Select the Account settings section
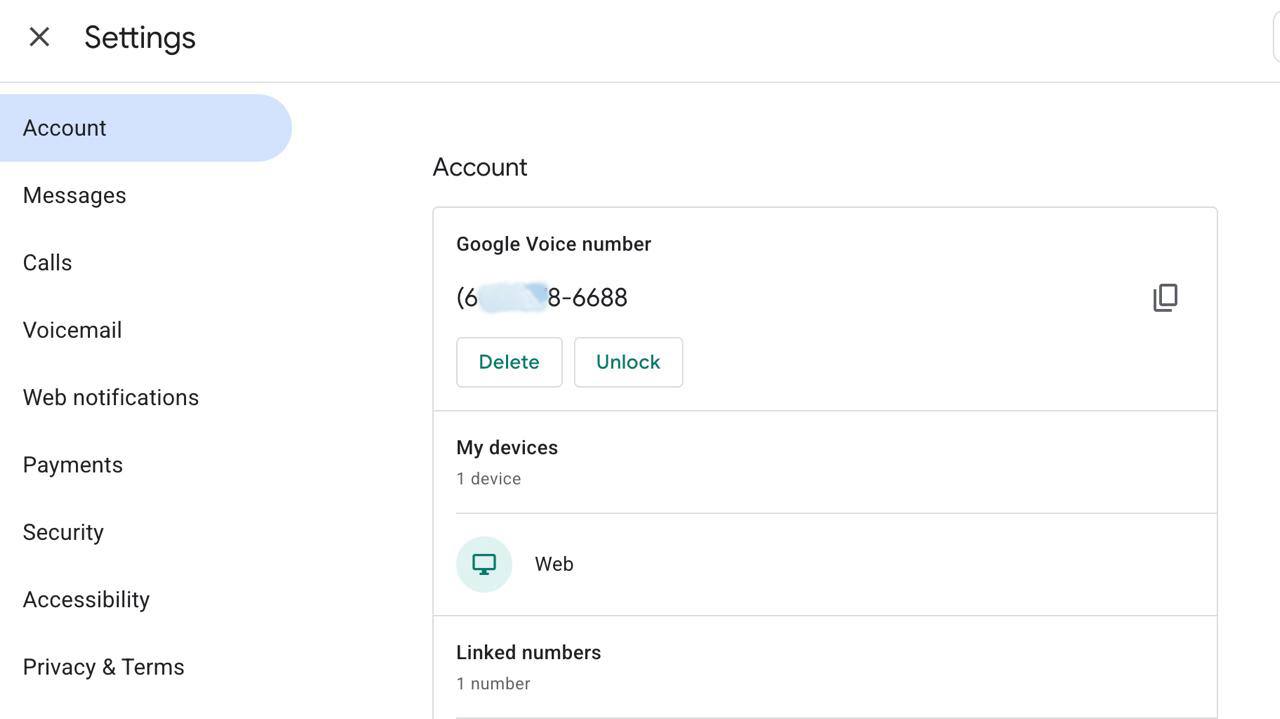Screen dimensions: 1280x719 [x=65, y=128]
